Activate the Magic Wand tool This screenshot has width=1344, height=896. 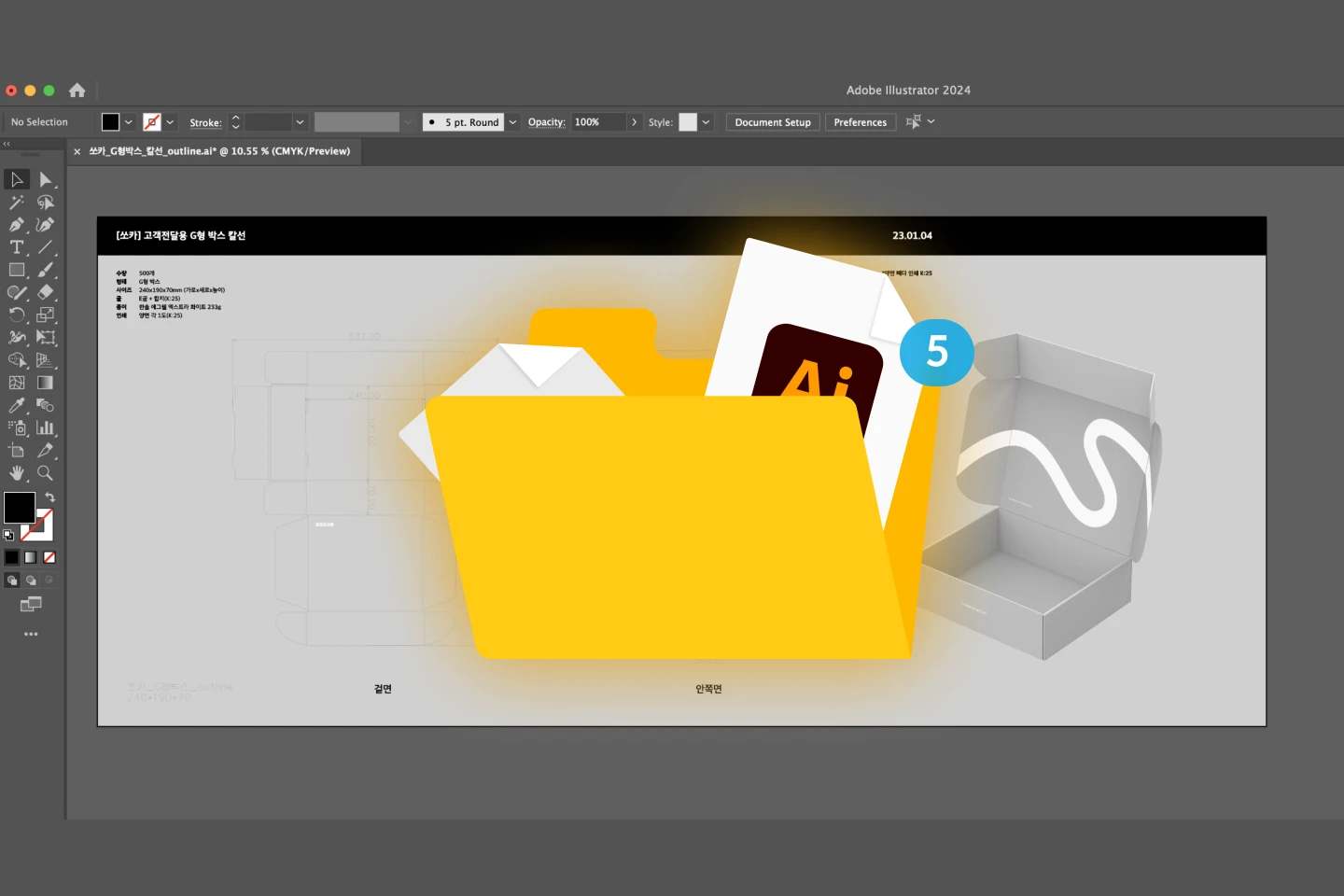coord(17,203)
